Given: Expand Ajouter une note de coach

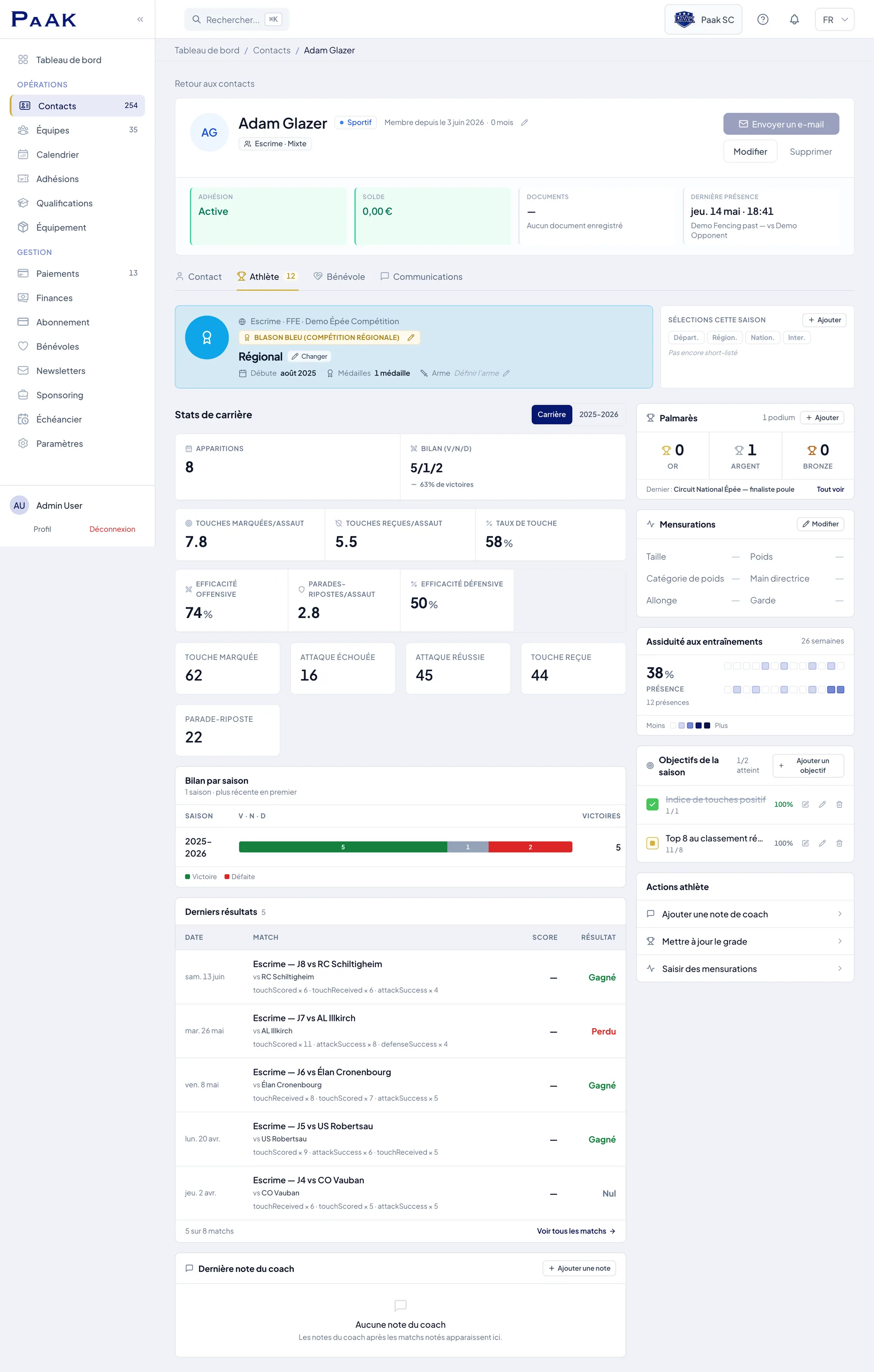Looking at the screenshot, I should pos(745,914).
